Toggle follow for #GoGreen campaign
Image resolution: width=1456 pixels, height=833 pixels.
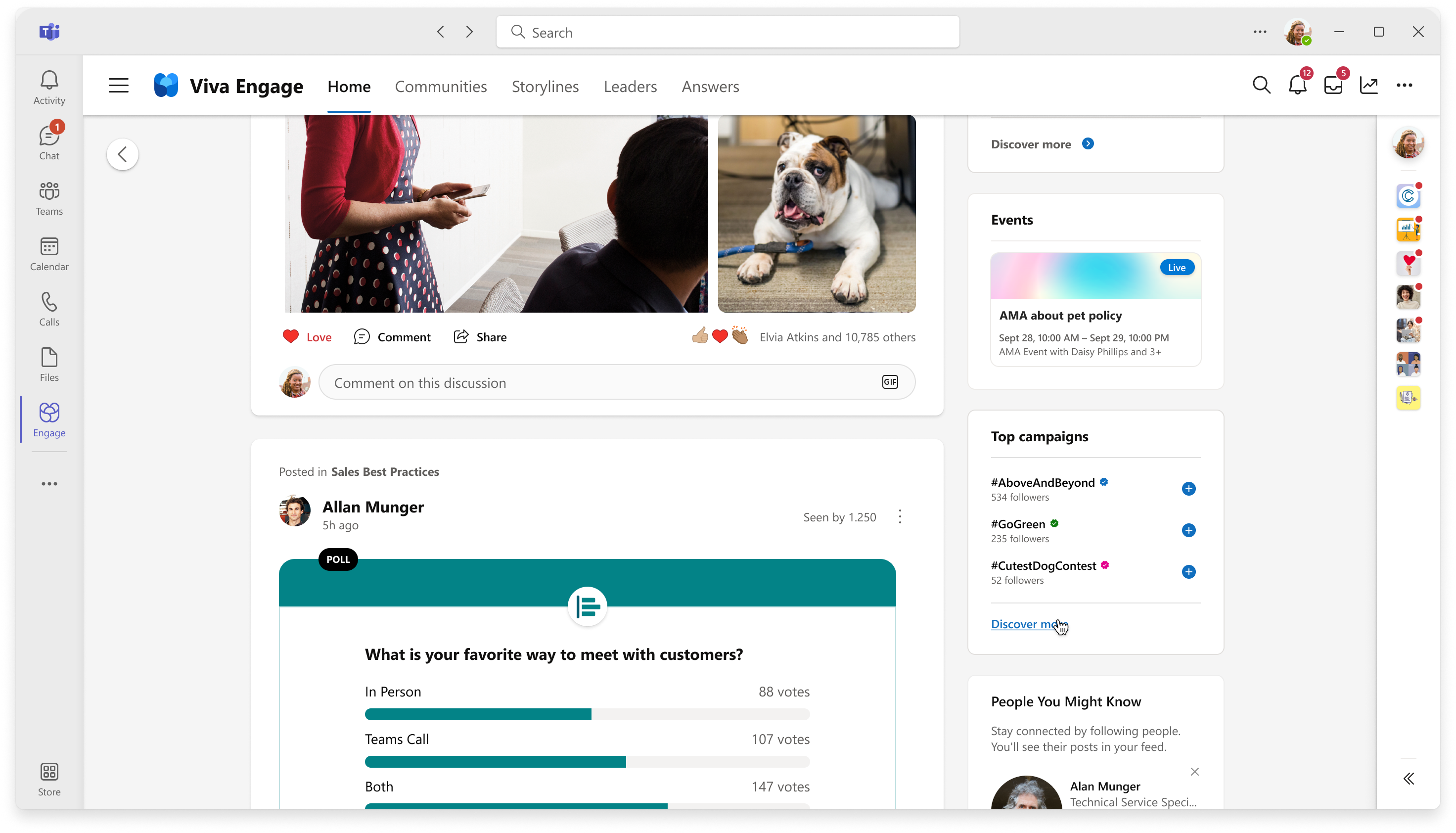1189,530
